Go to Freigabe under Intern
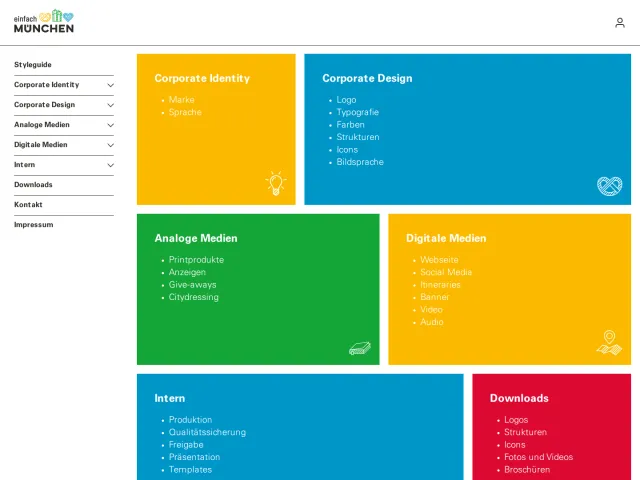 click(186, 444)
